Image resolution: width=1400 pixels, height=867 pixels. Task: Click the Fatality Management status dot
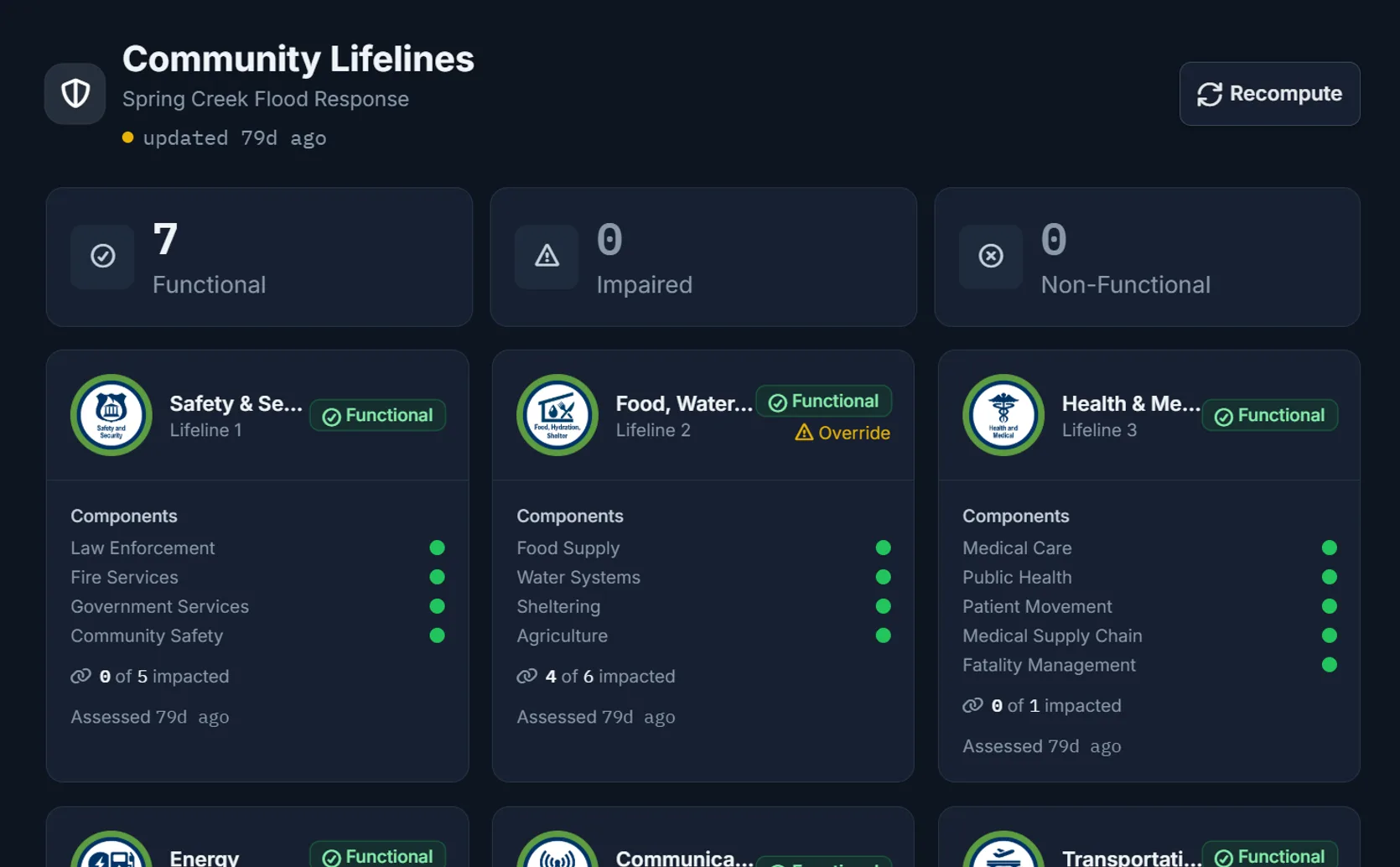1329,665
